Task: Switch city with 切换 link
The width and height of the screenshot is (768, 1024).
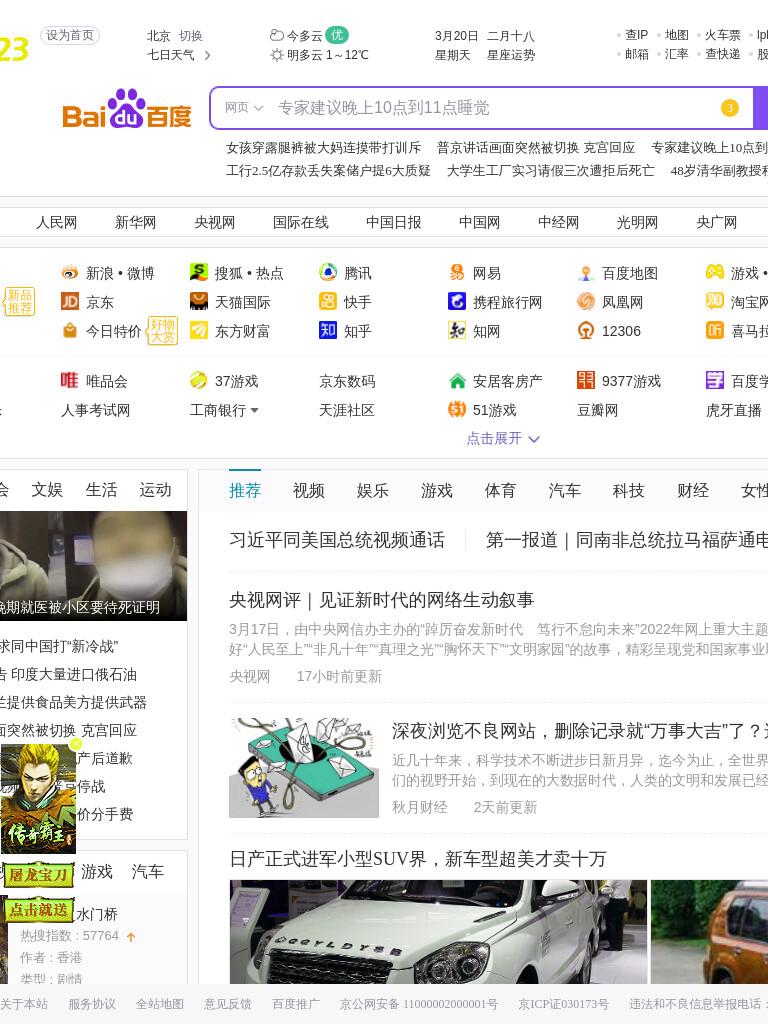Action: [191, 36]
